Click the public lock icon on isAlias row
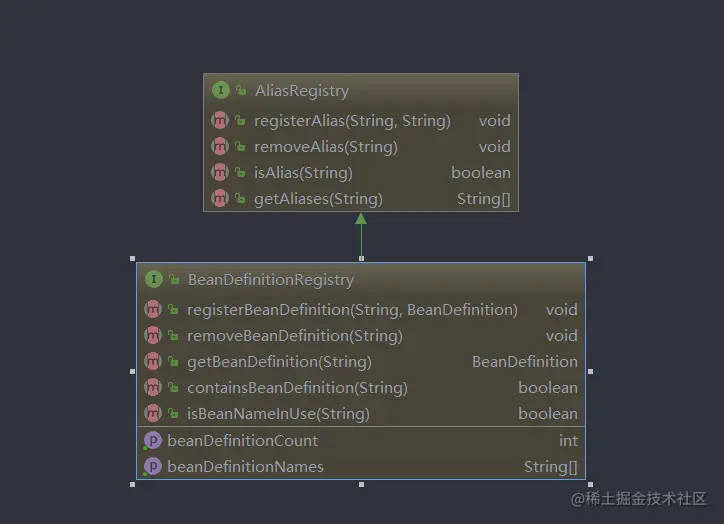This screenshot has width=724, height=524. click(x=240, y=172)
